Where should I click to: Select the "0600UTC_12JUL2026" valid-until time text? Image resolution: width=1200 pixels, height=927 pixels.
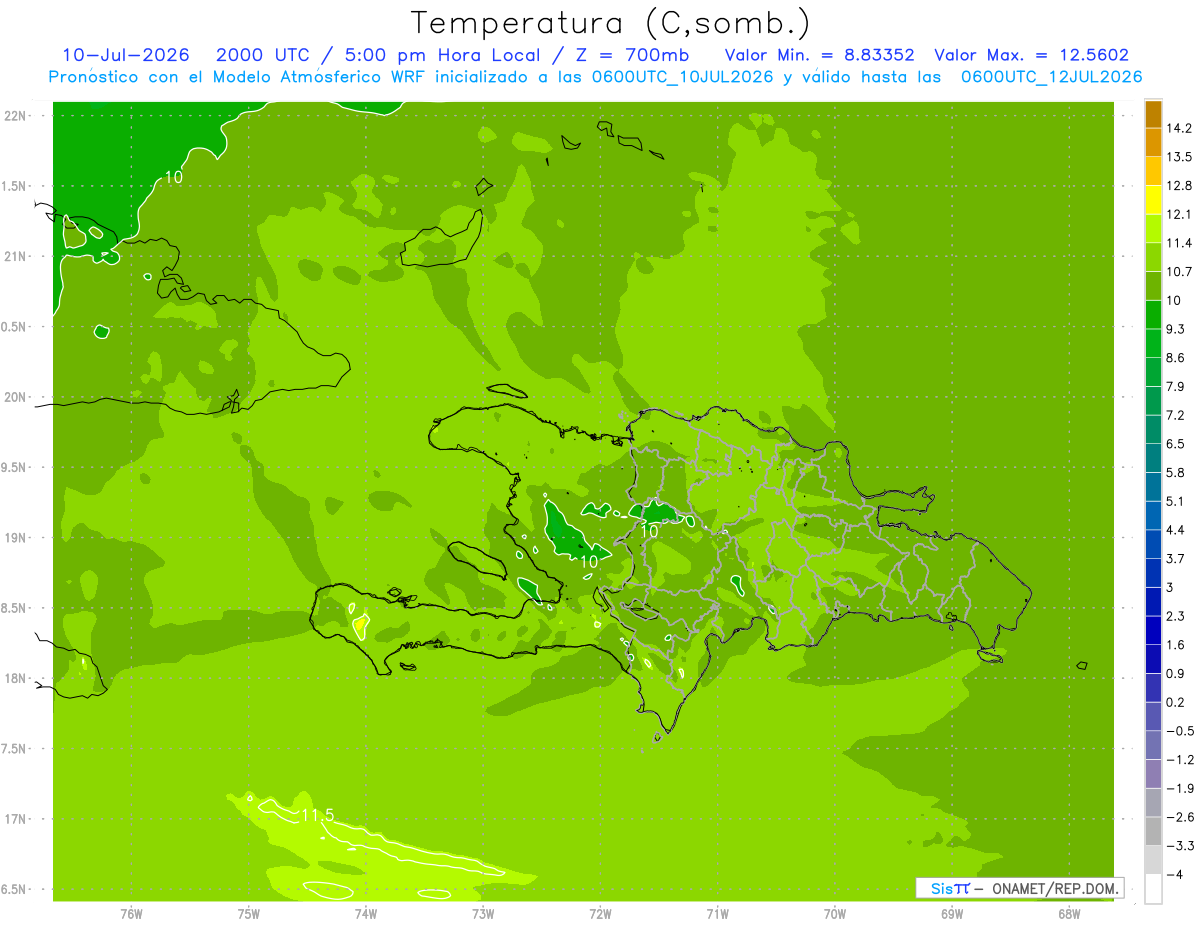click(1052, 77)
